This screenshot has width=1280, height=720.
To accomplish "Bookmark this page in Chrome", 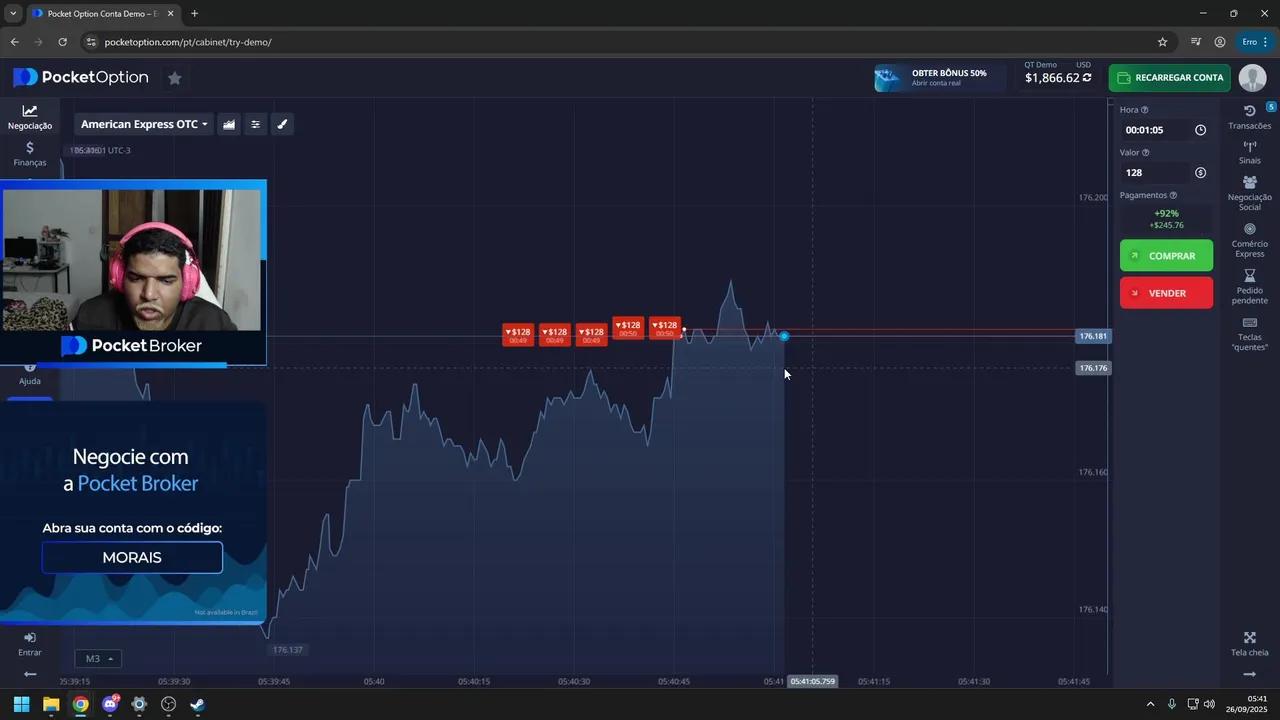I will [1162, 42].
